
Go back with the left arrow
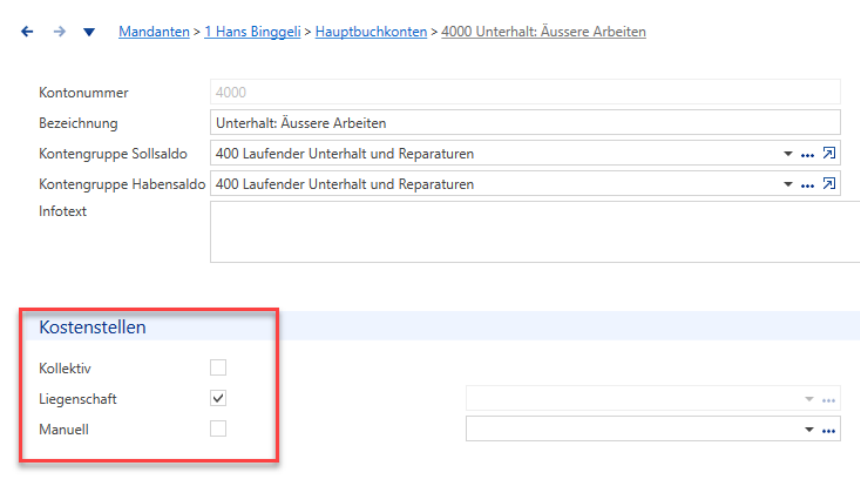[27, 32]
